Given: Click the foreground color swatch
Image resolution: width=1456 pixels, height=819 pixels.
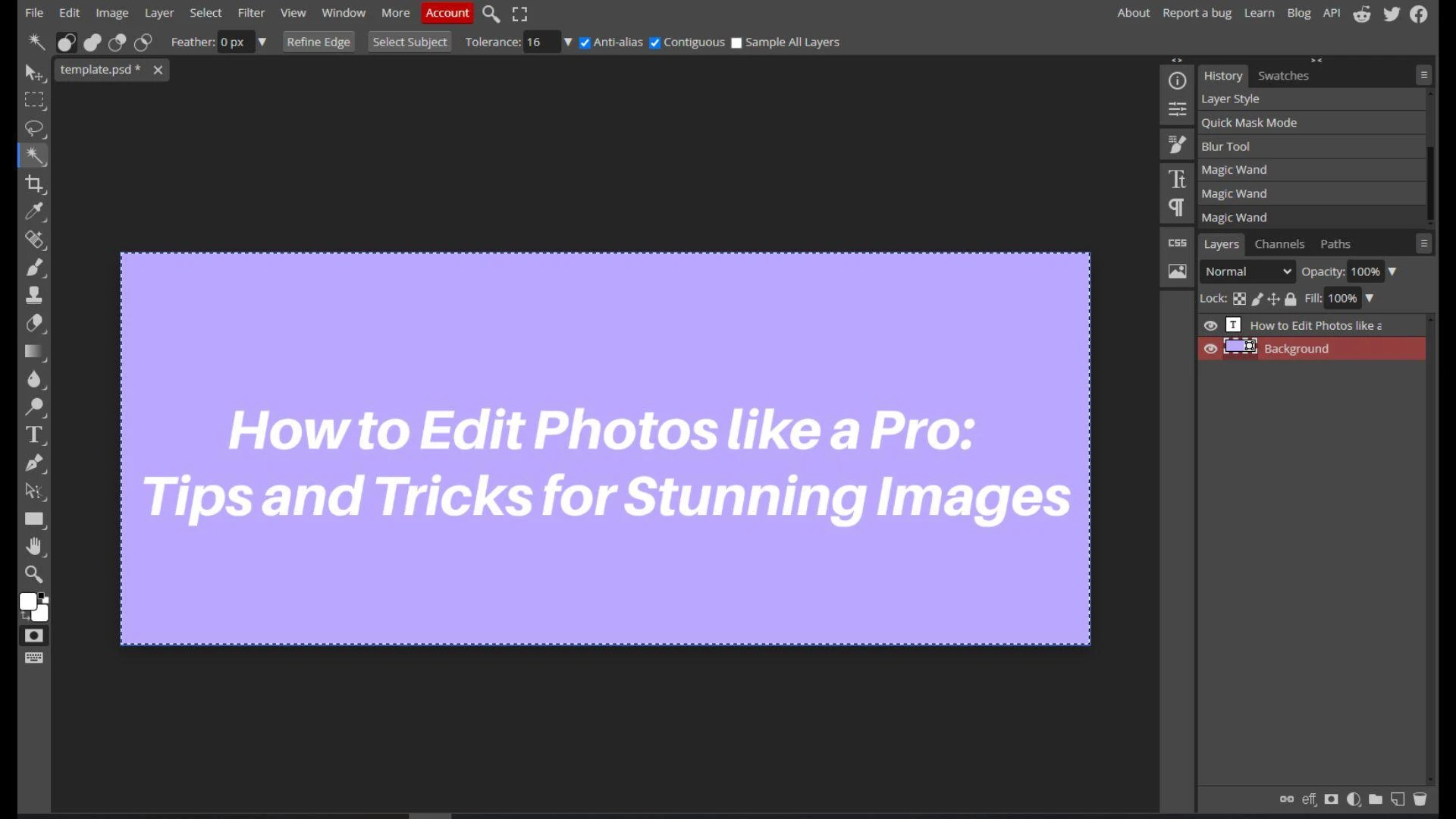Looking at the screenshot, I should tap(28, 601).
